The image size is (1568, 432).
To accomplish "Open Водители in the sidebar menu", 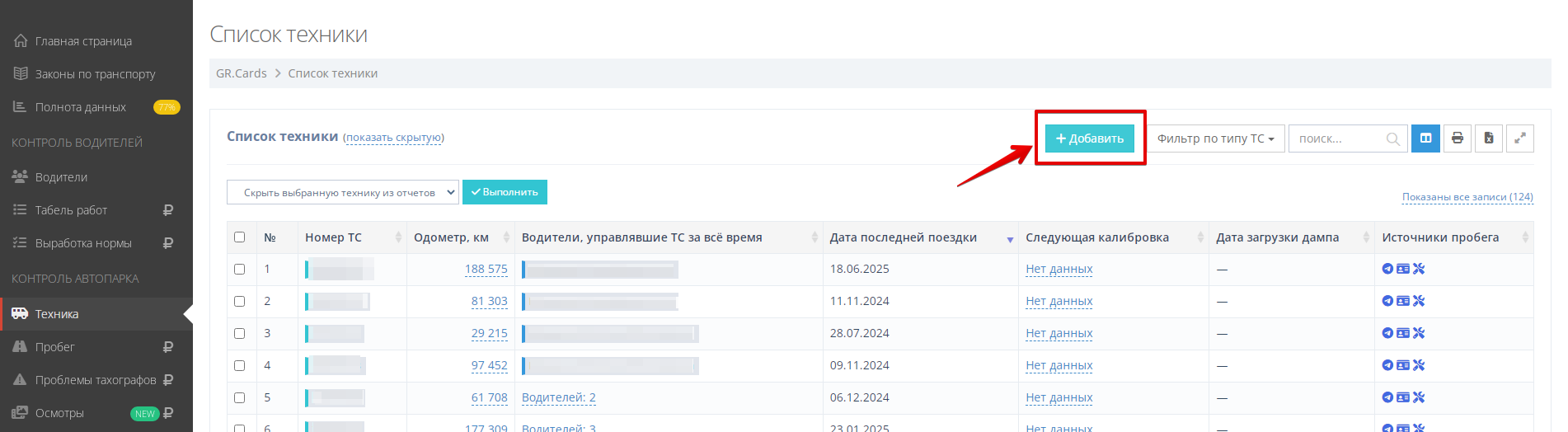I will pyautogui.click(x=61, y=177).
